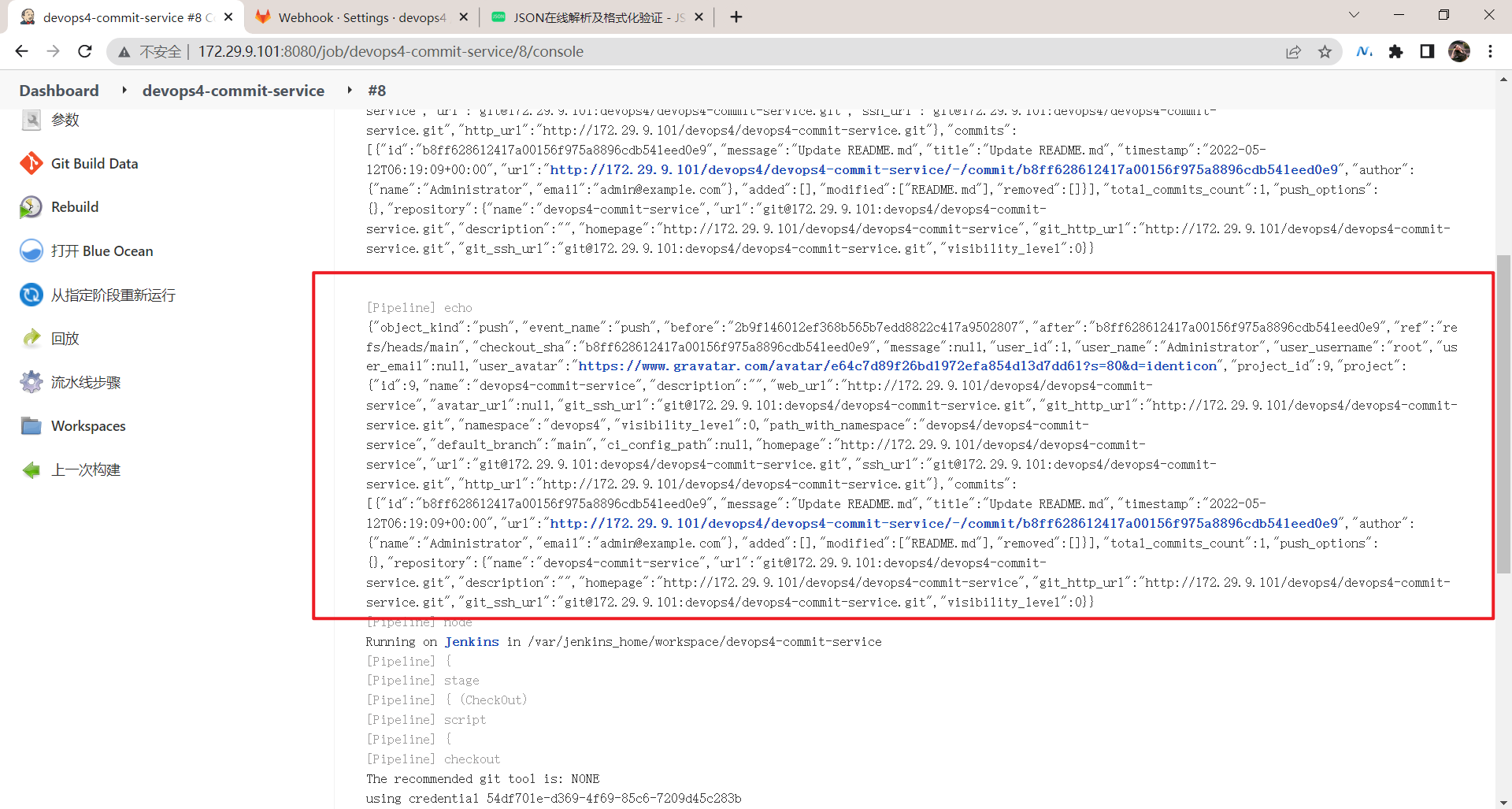1512x809 pixels.
Task: Click the not-secure warning icon
Action: click(x=124, y=52)
